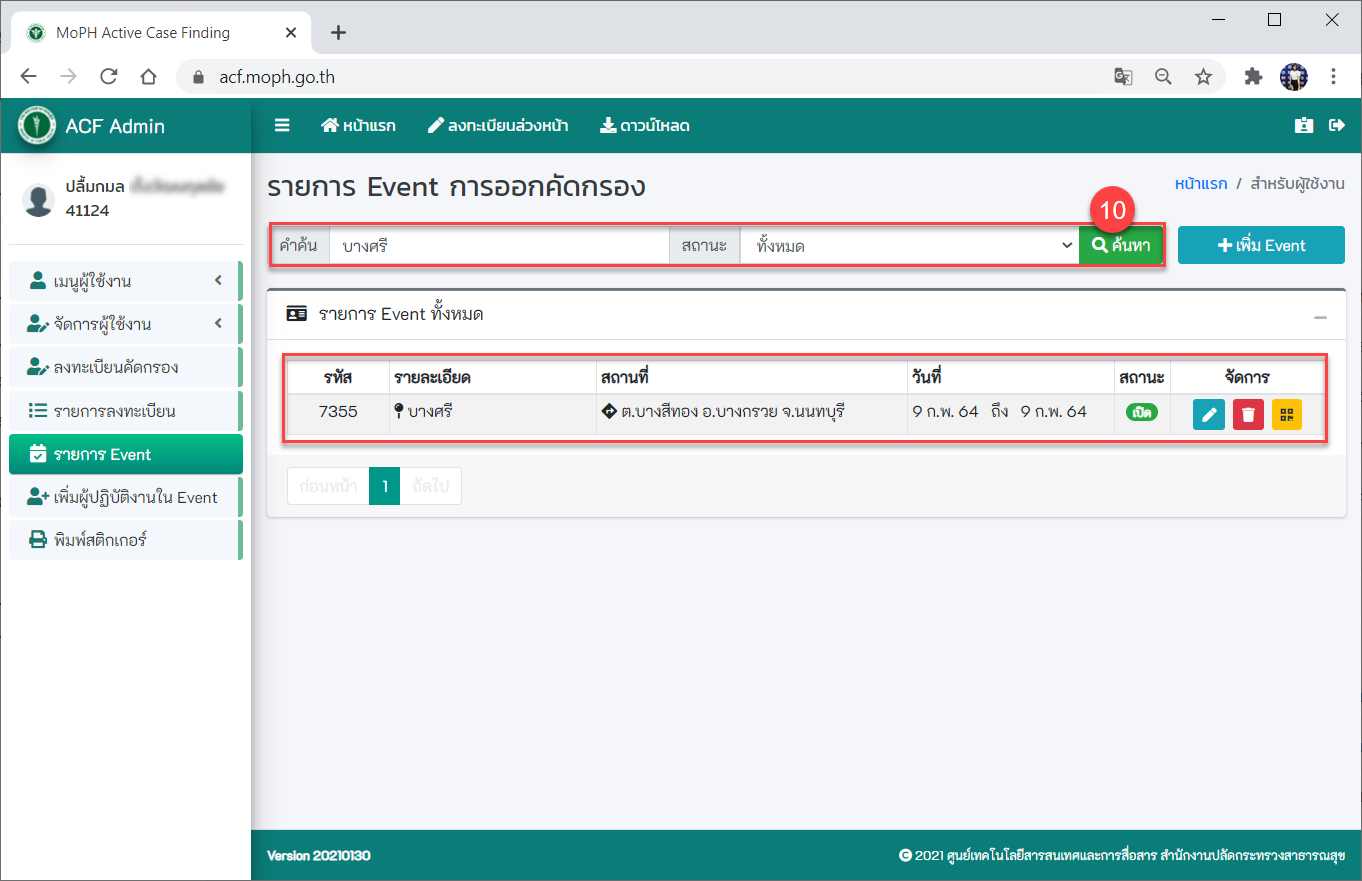
Task: Click the หน้าแรก breadcrumb link
Action: pos(1200,184)
